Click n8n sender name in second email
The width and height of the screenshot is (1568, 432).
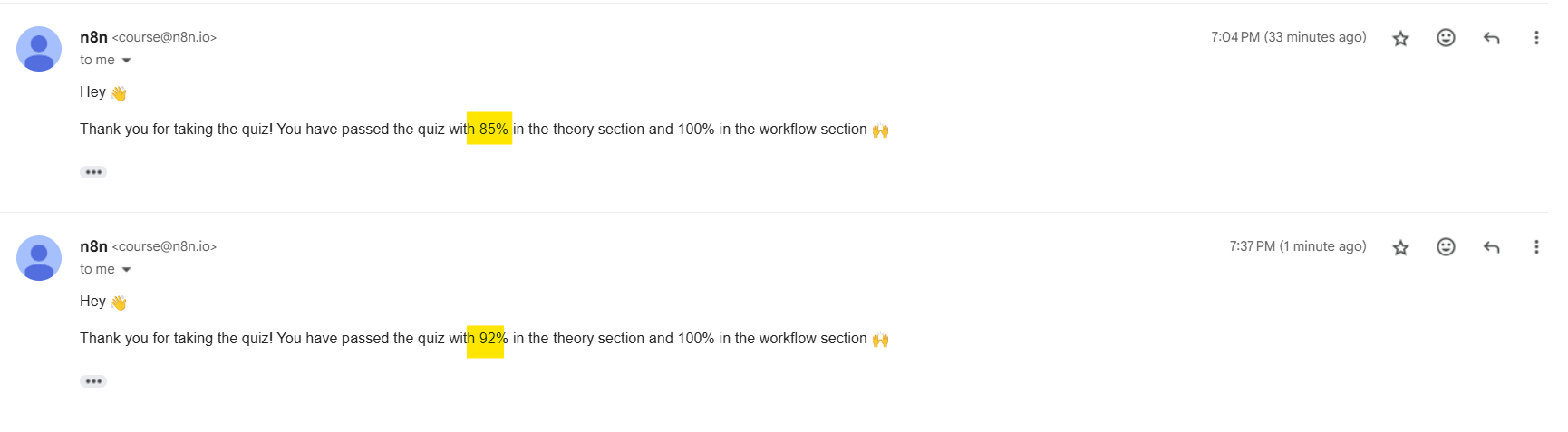coord(93,246)
